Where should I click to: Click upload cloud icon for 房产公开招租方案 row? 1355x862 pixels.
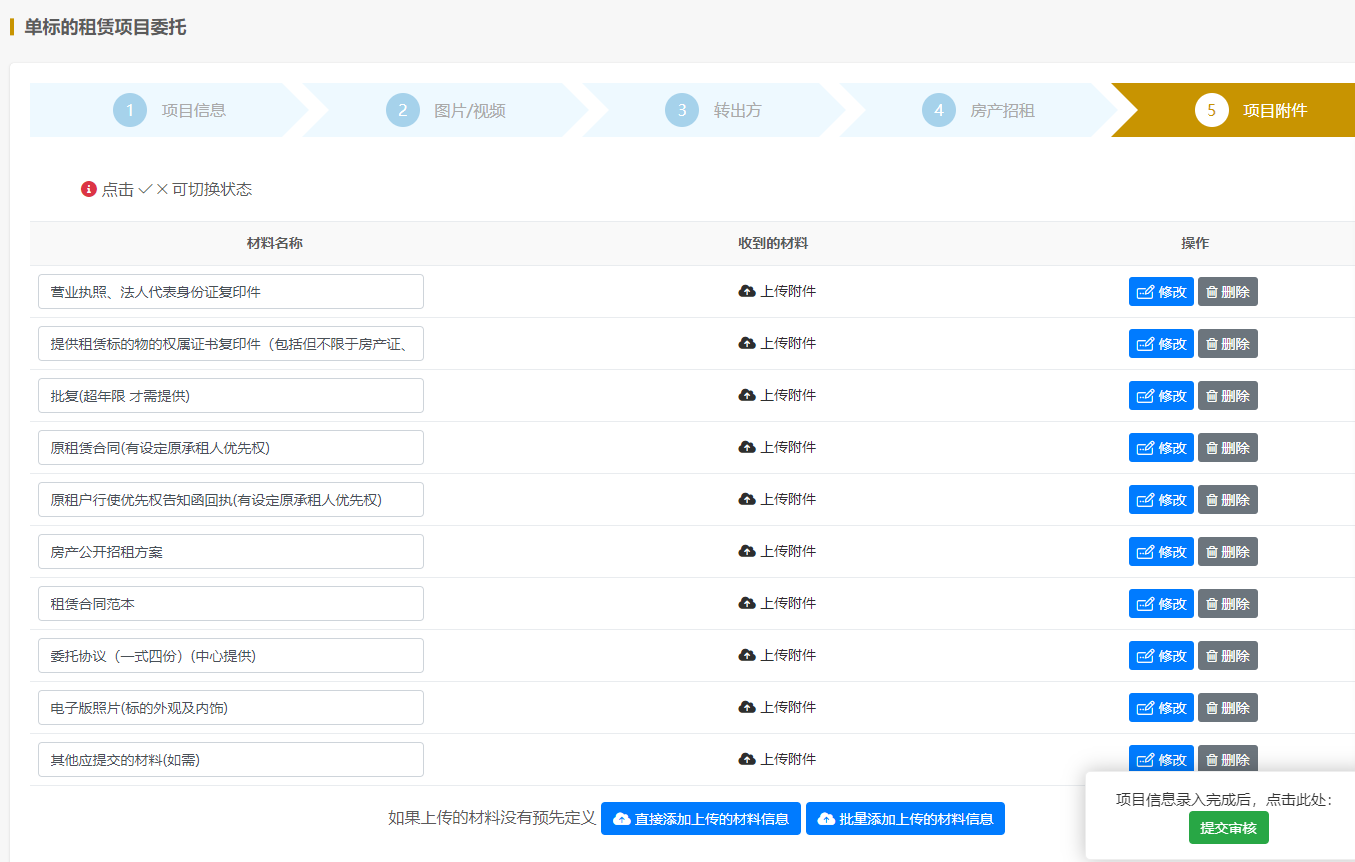(x=746, y=551)
